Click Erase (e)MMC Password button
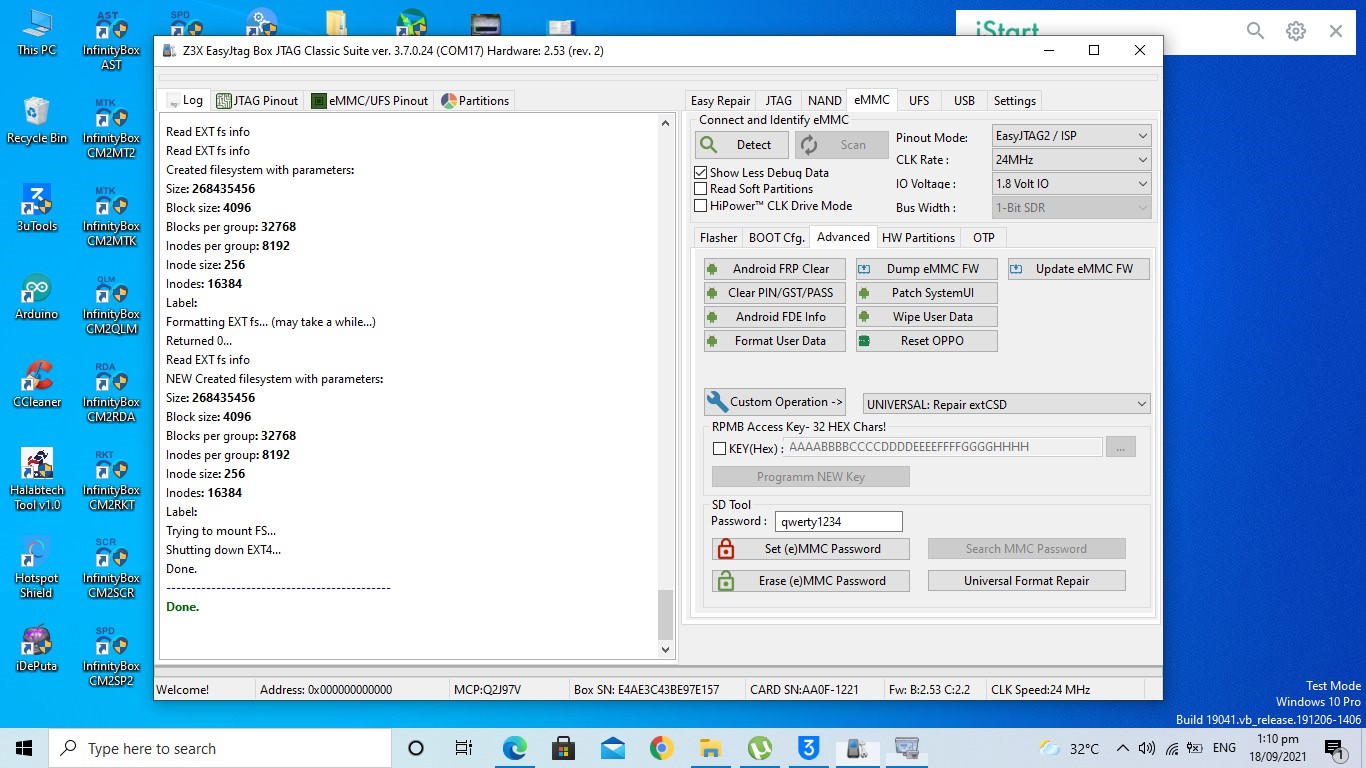Viewport: 1366px width, 768px height. tap(811, 581)
